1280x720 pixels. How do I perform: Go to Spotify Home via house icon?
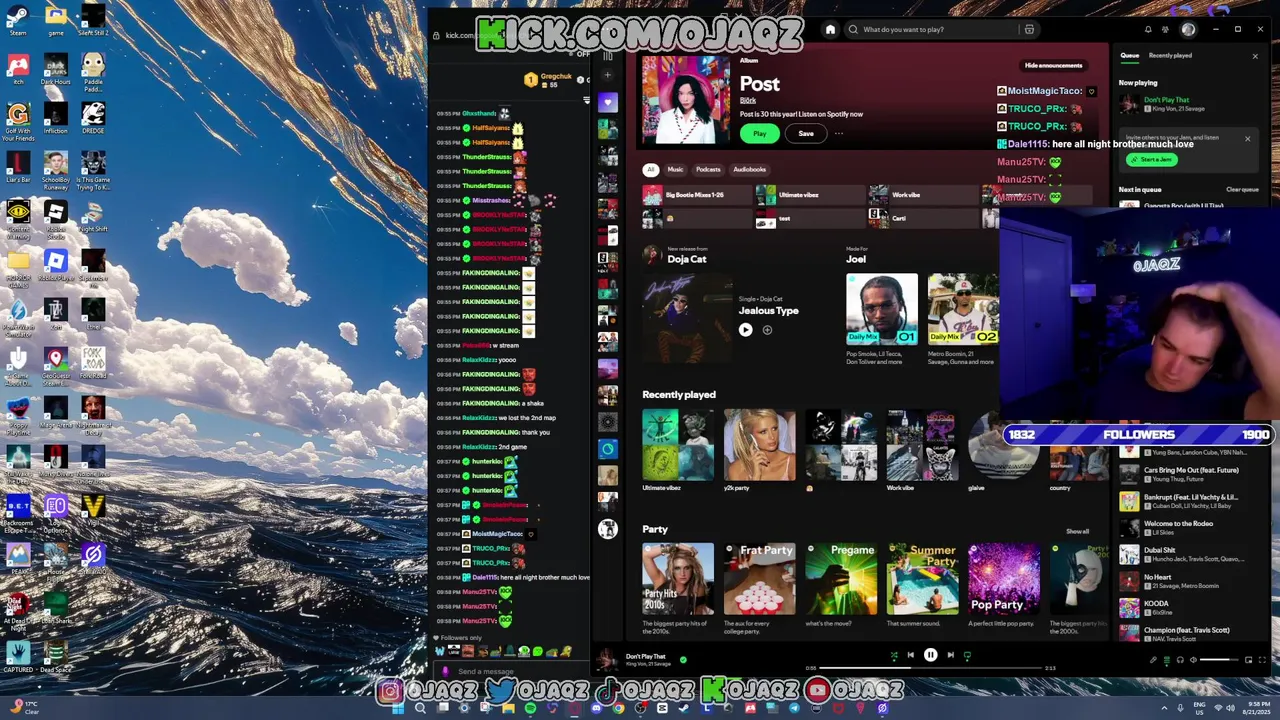tap(830, 29)
